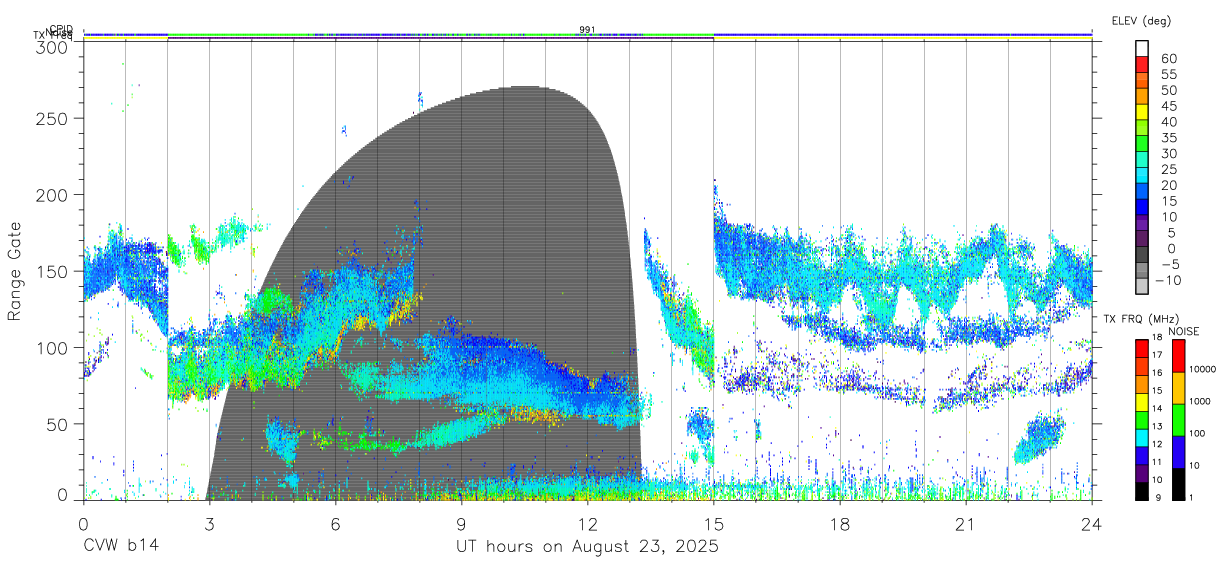
Task: Click the '18' label on the TX FRQ scale
Action: [x=1157, y=337]
